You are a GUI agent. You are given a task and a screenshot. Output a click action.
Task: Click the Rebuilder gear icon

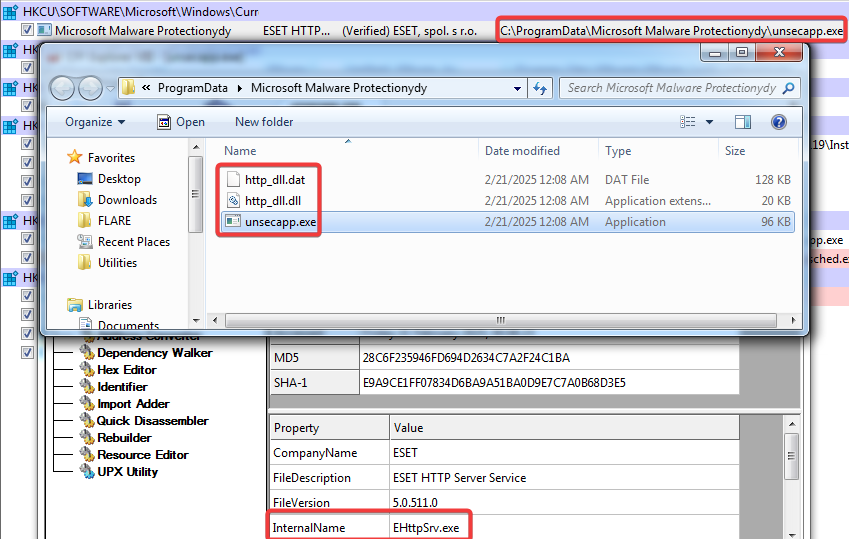click(x=87, y=437)
